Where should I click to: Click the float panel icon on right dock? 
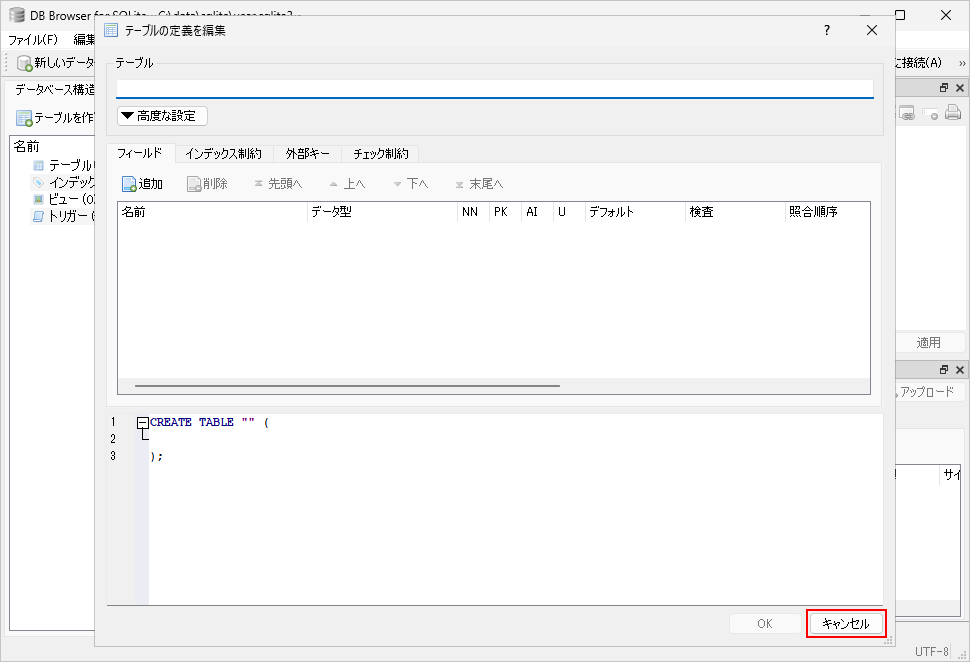943,88
